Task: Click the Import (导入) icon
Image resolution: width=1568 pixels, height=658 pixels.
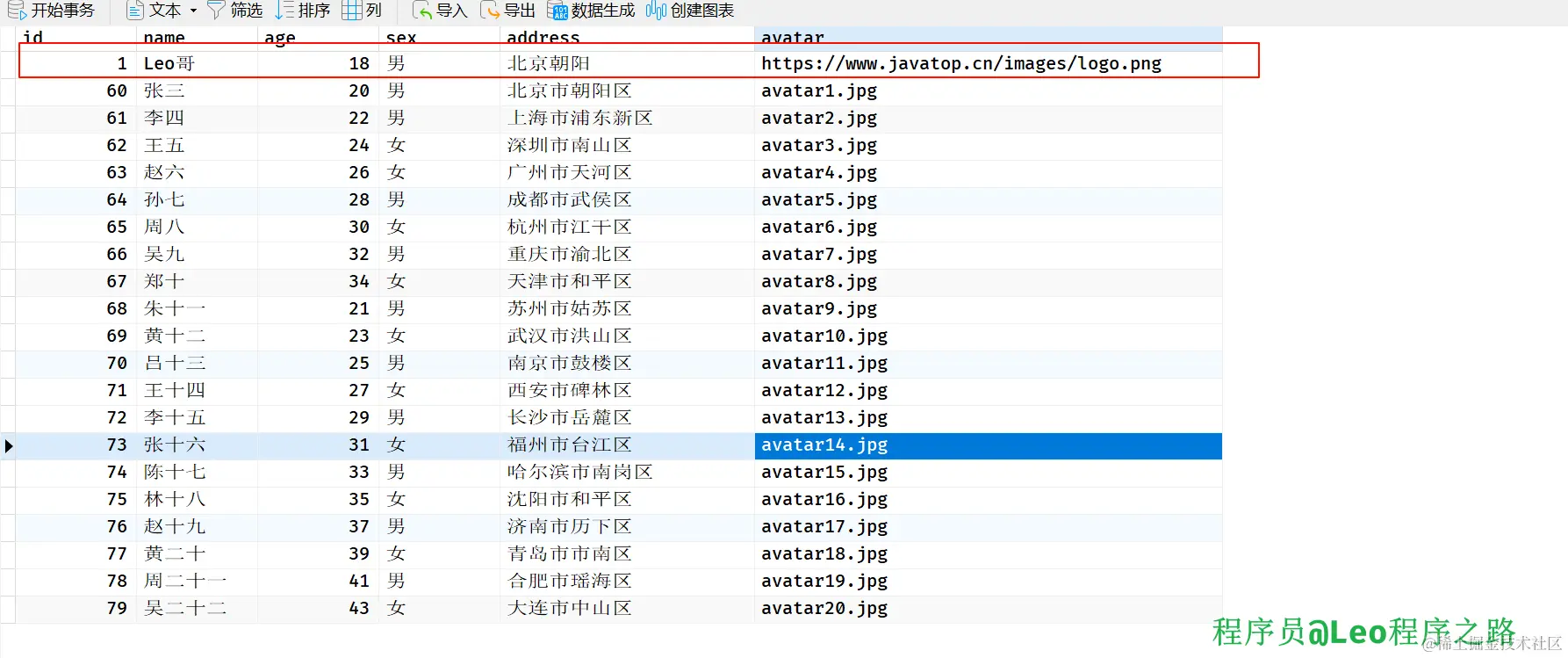Action: point(422,11)
